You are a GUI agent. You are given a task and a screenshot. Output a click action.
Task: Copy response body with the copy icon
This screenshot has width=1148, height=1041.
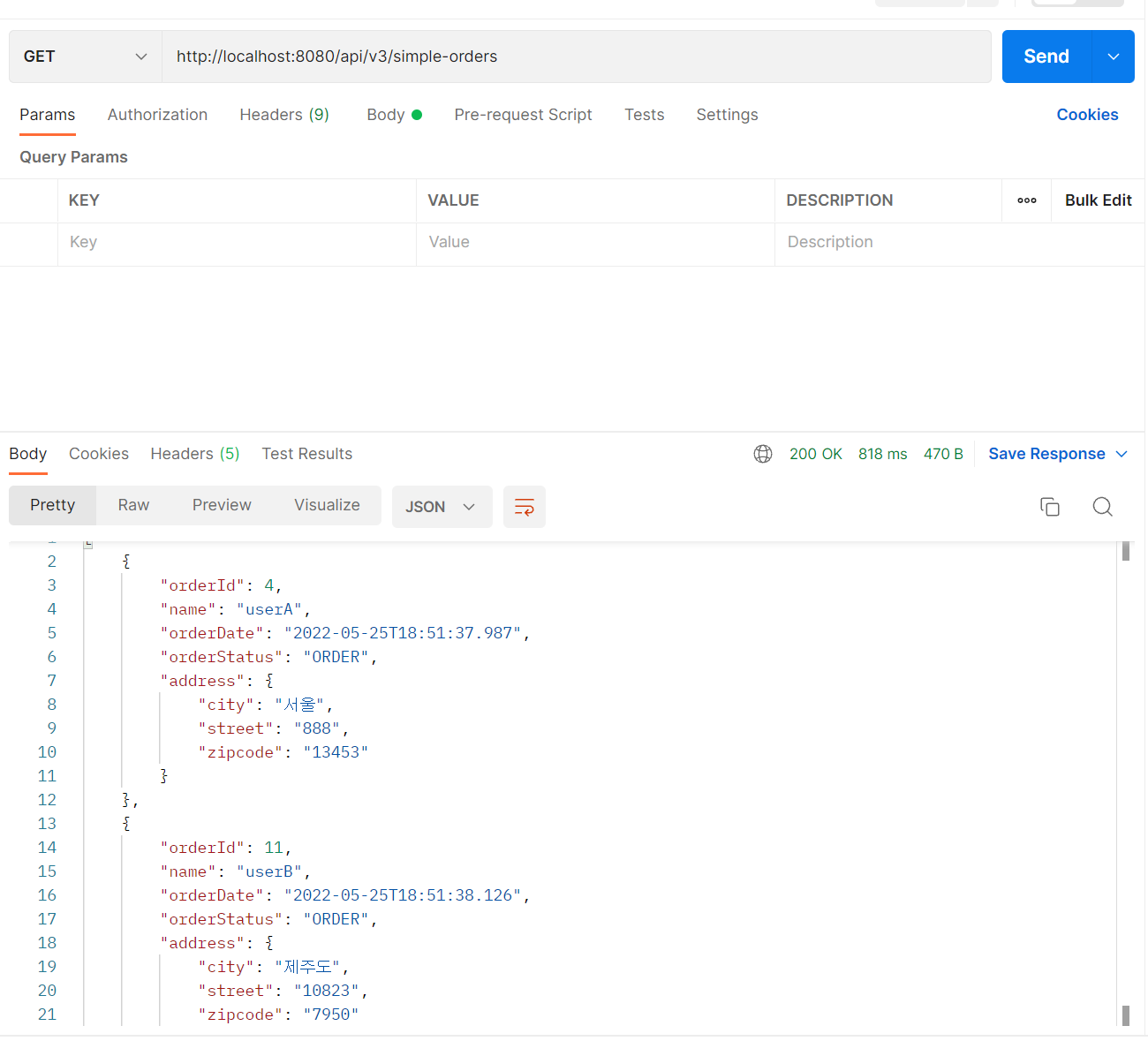tap(1050, 507)
